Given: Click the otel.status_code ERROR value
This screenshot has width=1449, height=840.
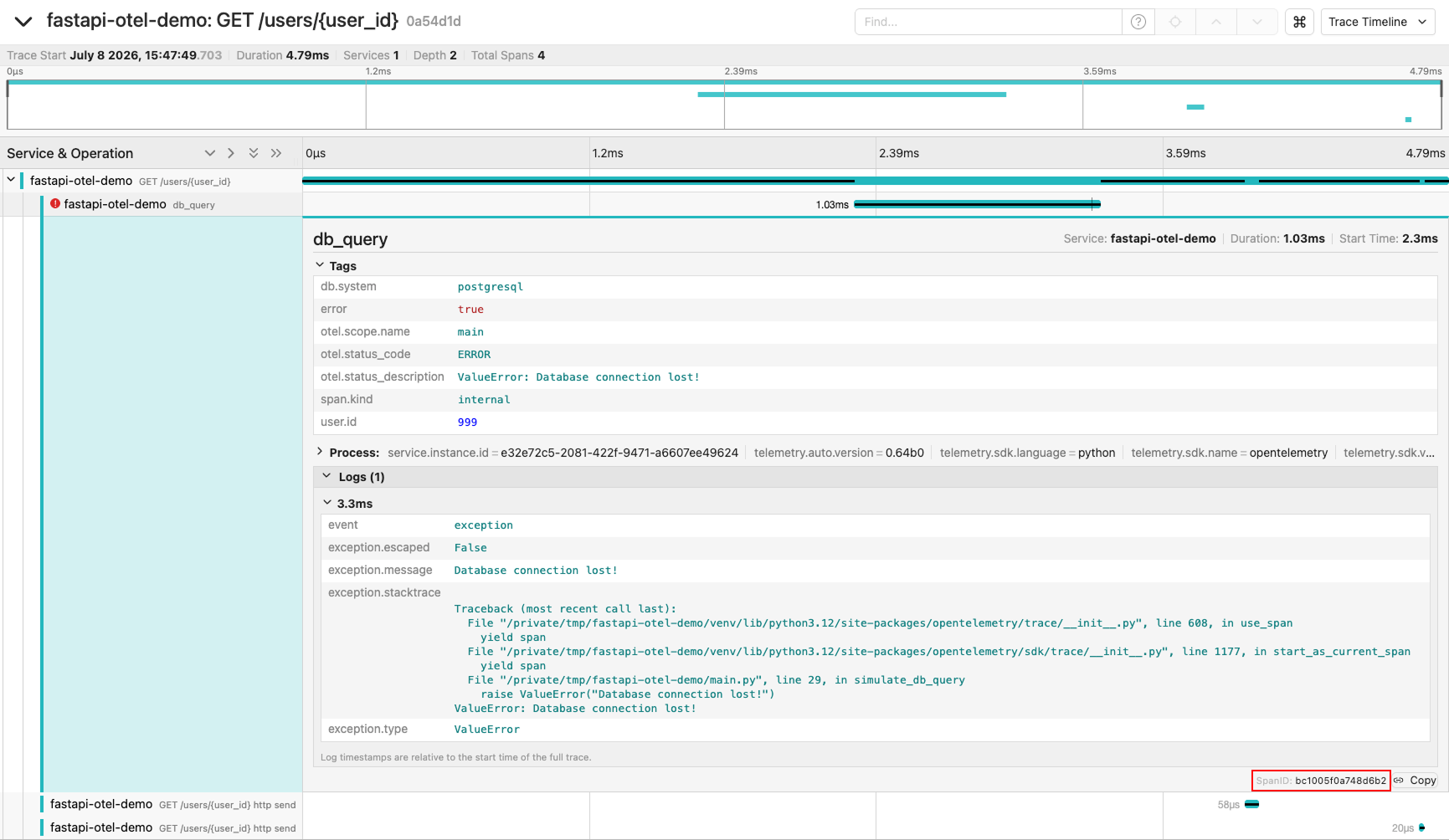Looking at the screenshot, I should pyautogui.click(x=474, y=355).
